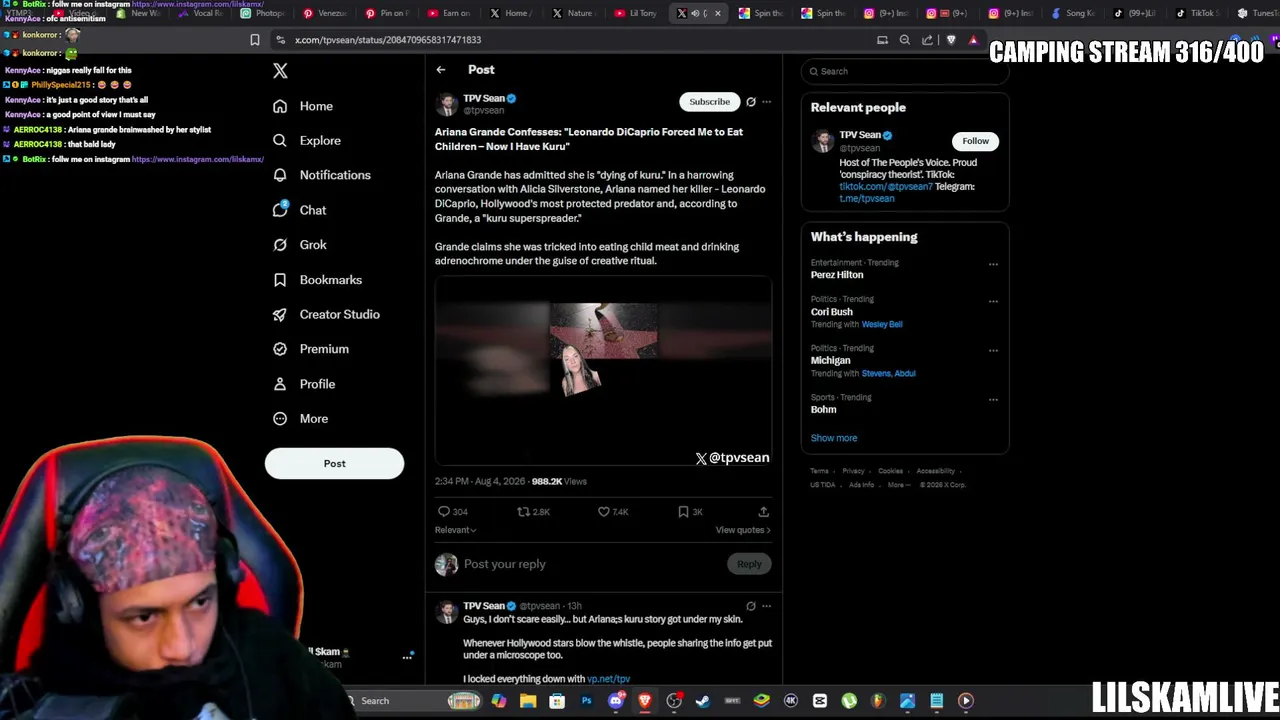Open Brave browser from the taskbar
Viewport: 1280px width, 720px height.
click(645, 701)
